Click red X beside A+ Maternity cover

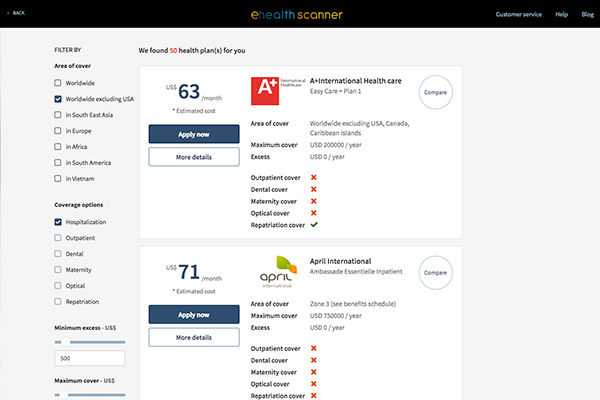(x=313, y=201)
